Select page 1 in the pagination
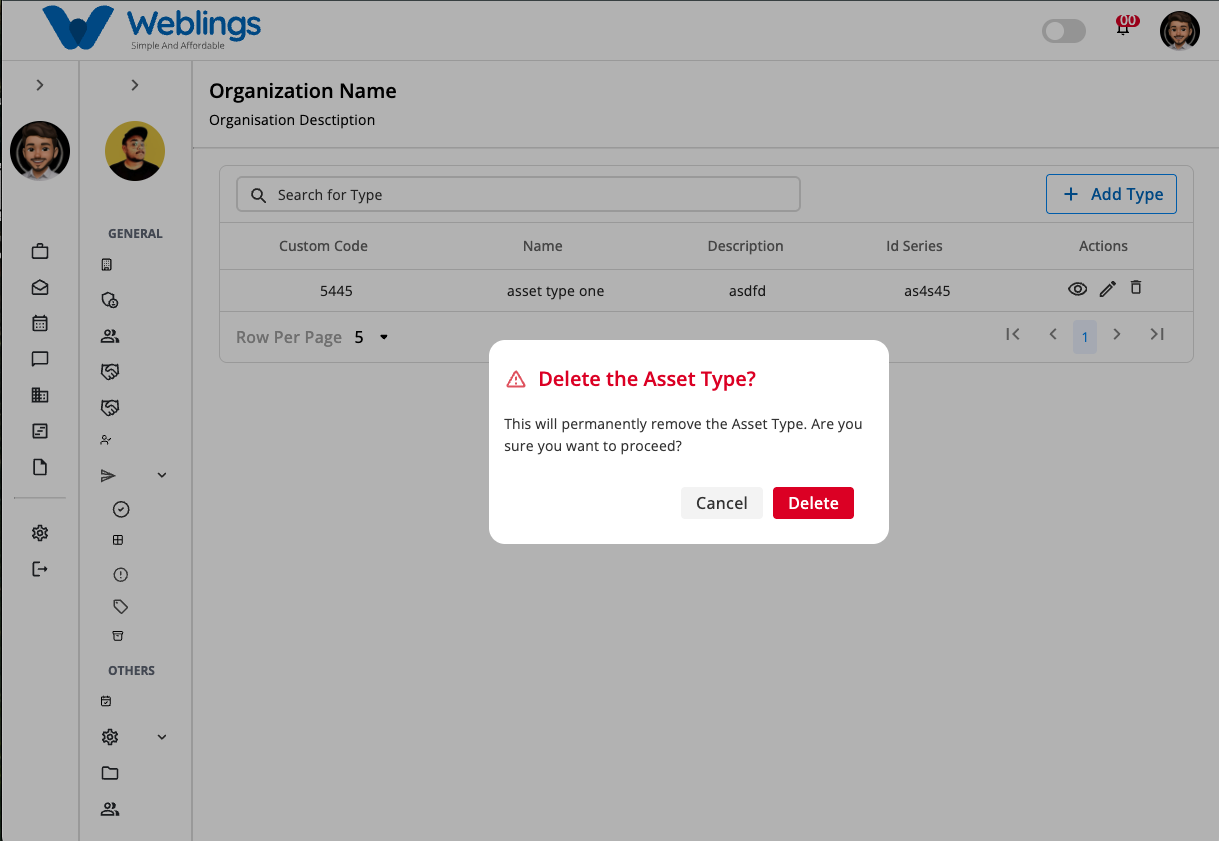The height and width of the screenshot is (841, 1219). coord(1085,337)
